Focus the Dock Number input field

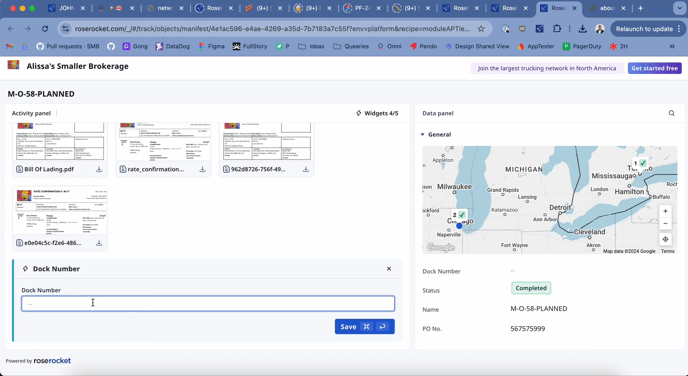point(208,304)
